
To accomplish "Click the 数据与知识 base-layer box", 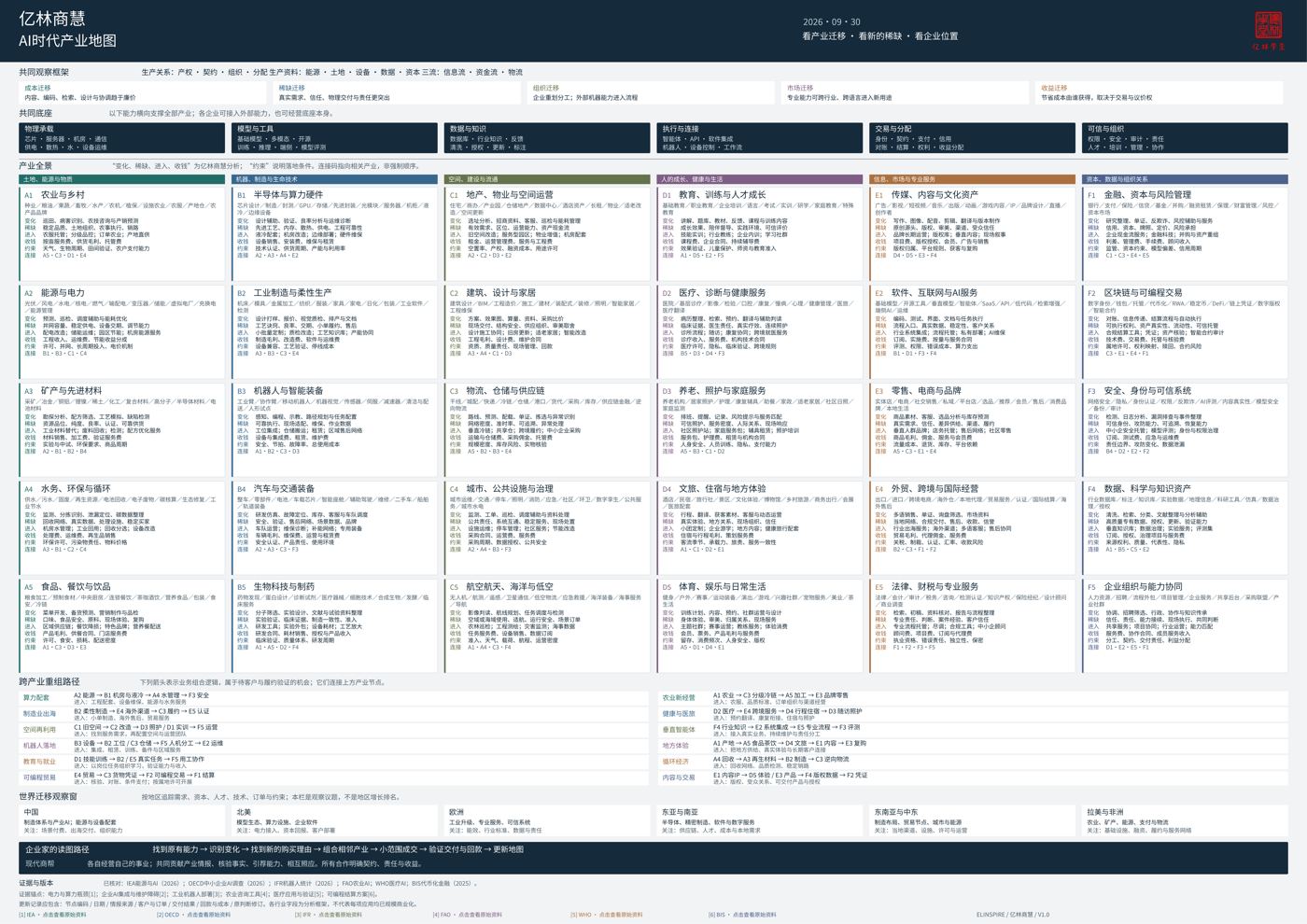I will point(548,138).
